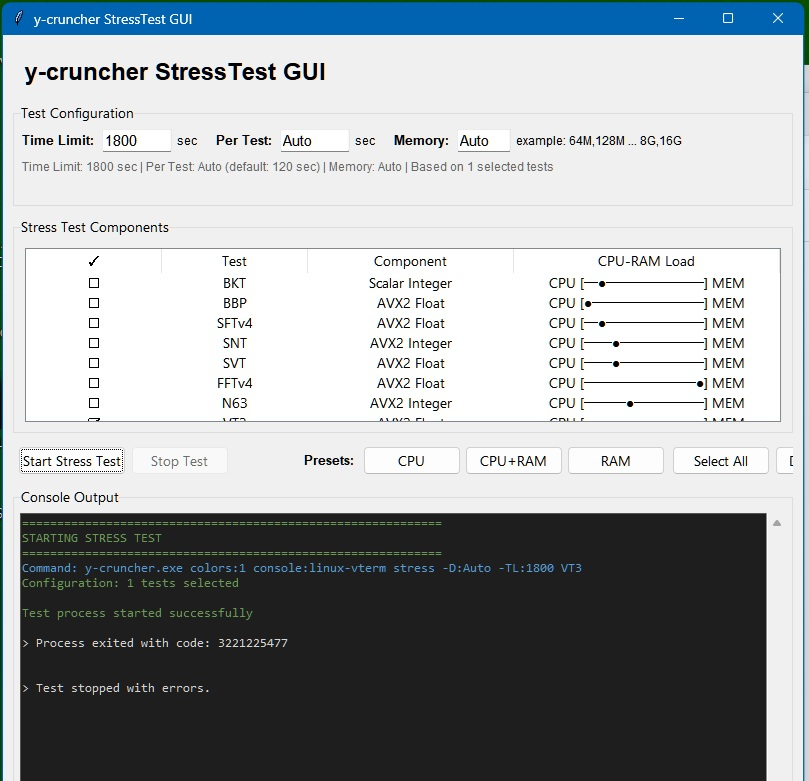The height and width of the screenshot is (781, 809).
Task: Tick the BBP test checkbox
Action: pos(94,303)
